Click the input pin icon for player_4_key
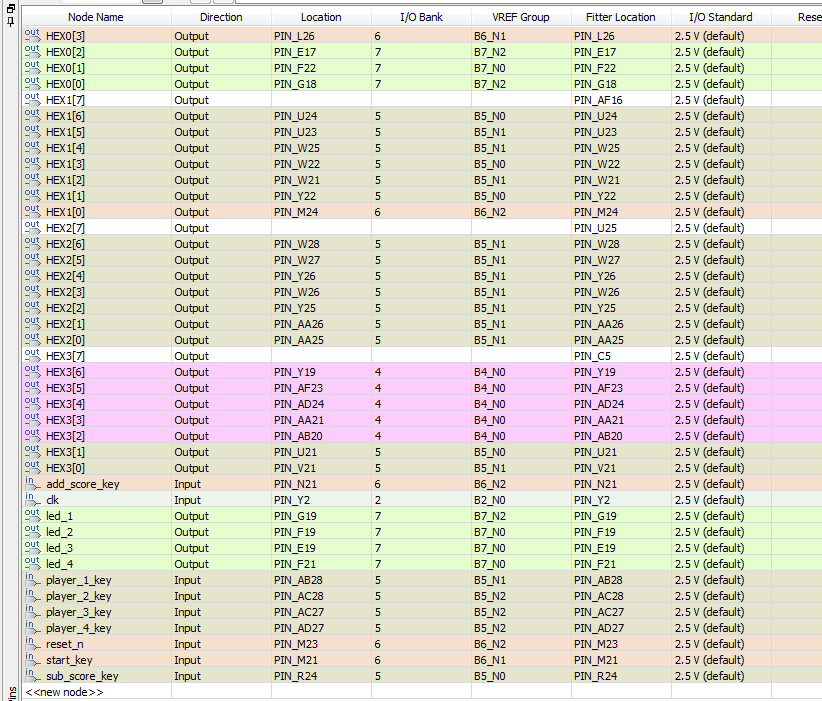 32,627
